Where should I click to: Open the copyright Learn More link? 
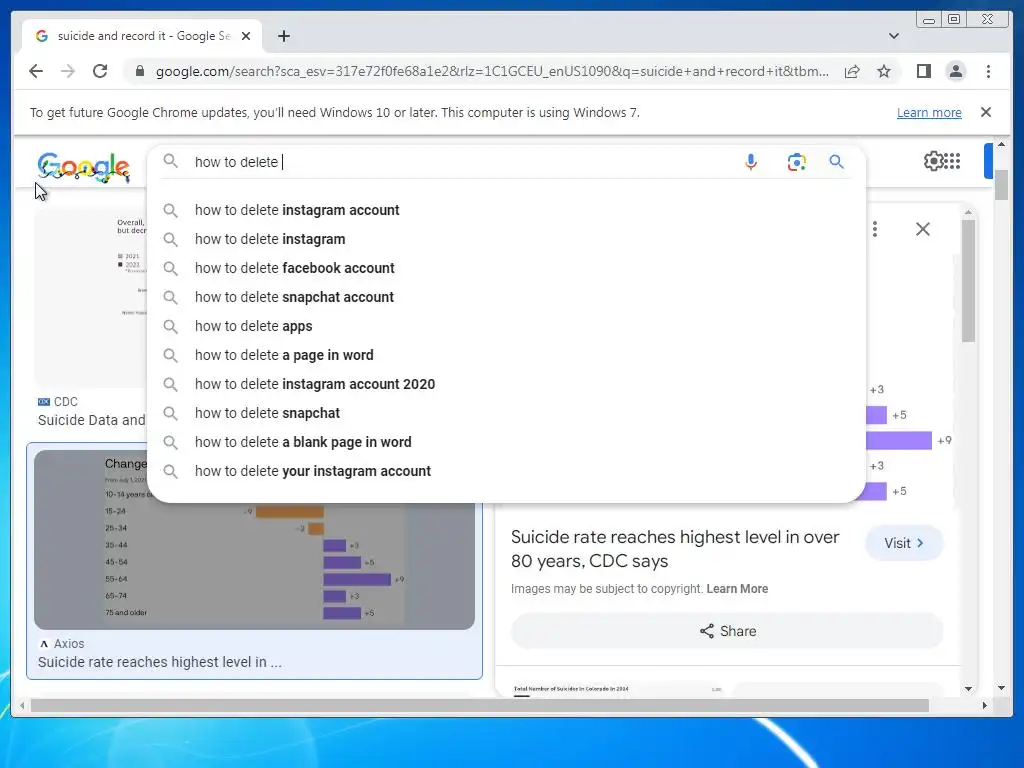point(737,588)
